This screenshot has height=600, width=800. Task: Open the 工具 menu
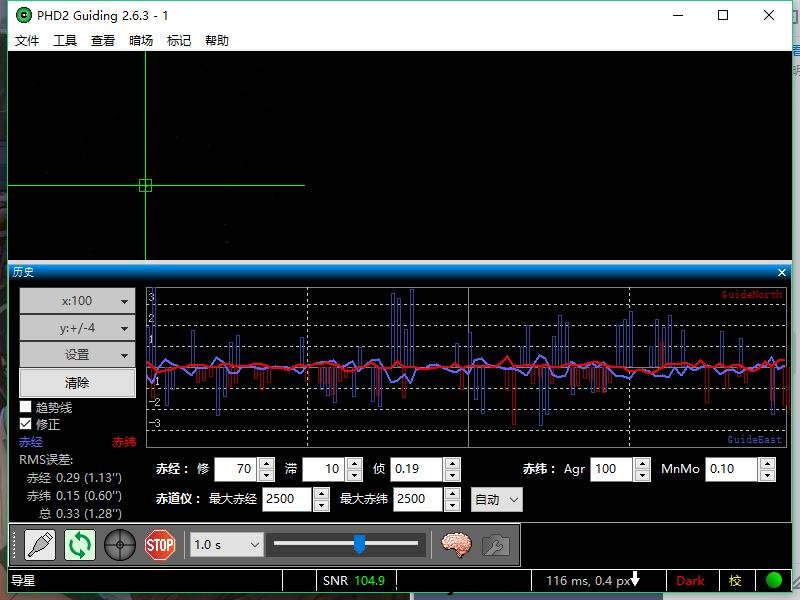coord(65,40)
